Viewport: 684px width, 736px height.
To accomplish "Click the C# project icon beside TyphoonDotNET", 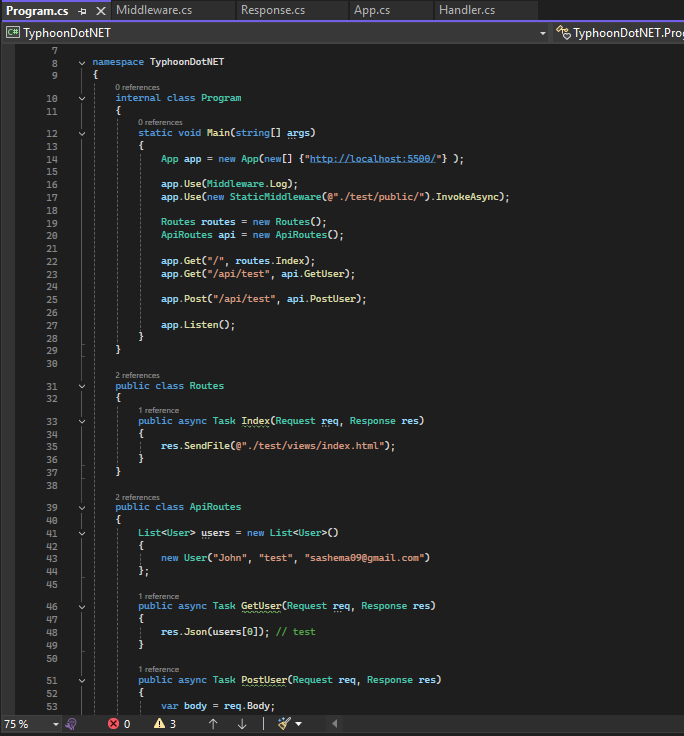I will click(13, 33).
